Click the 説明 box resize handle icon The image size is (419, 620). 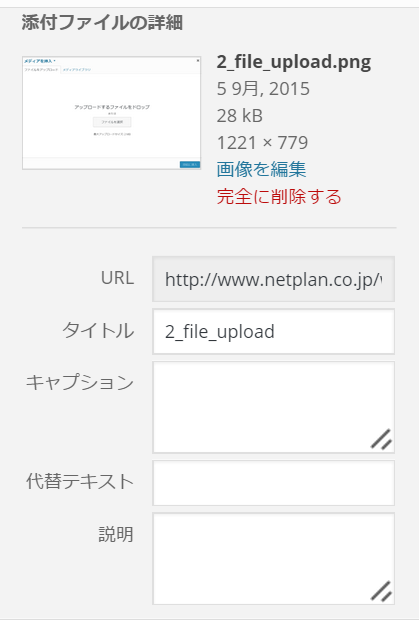point(381,591)
